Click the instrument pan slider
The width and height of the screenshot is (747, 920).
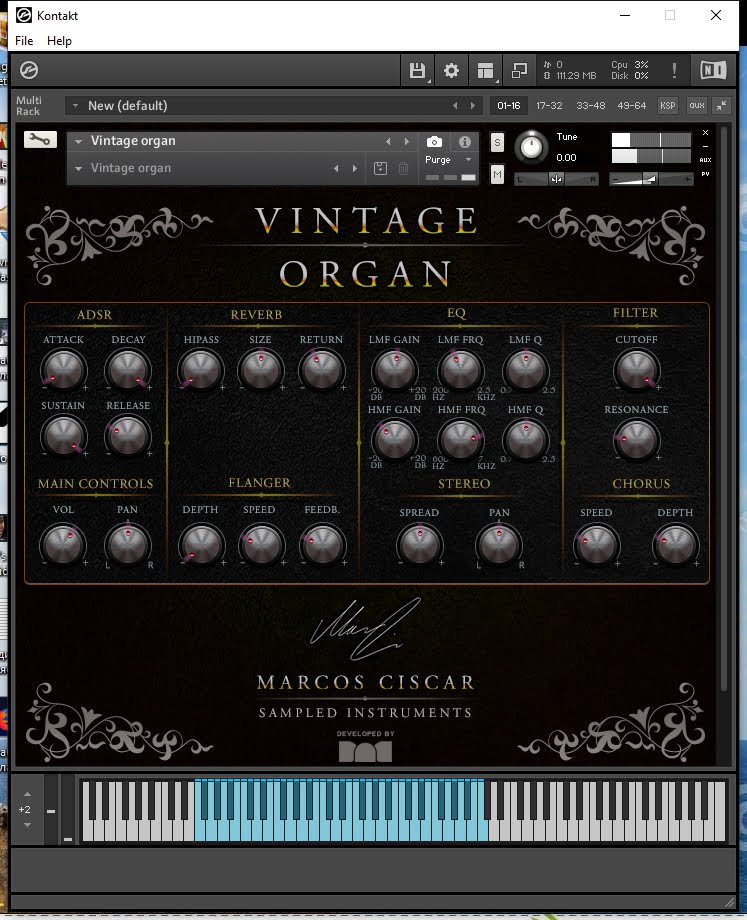click(556, 179)
